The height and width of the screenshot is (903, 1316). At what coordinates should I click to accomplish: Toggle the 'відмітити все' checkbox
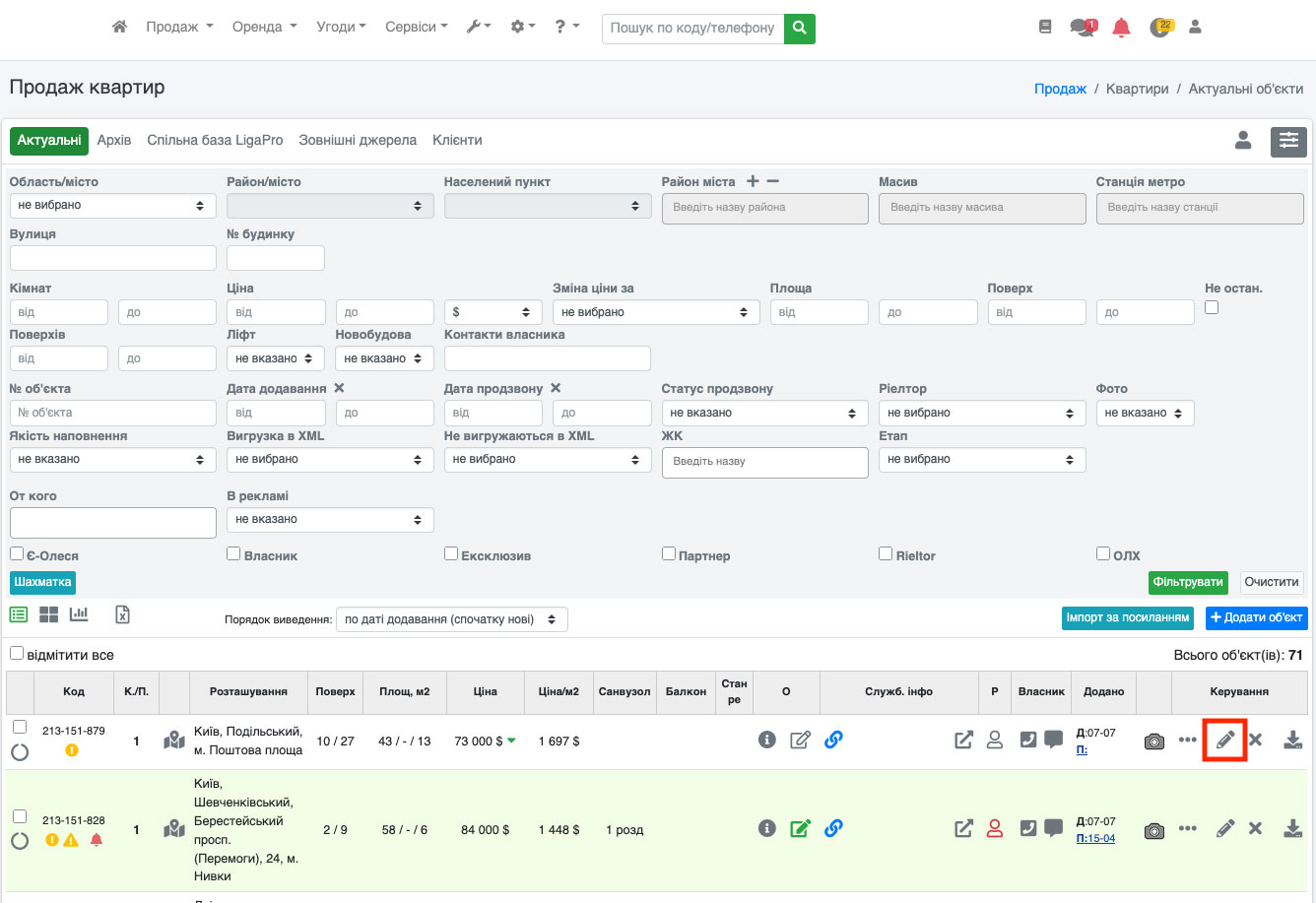17,654
